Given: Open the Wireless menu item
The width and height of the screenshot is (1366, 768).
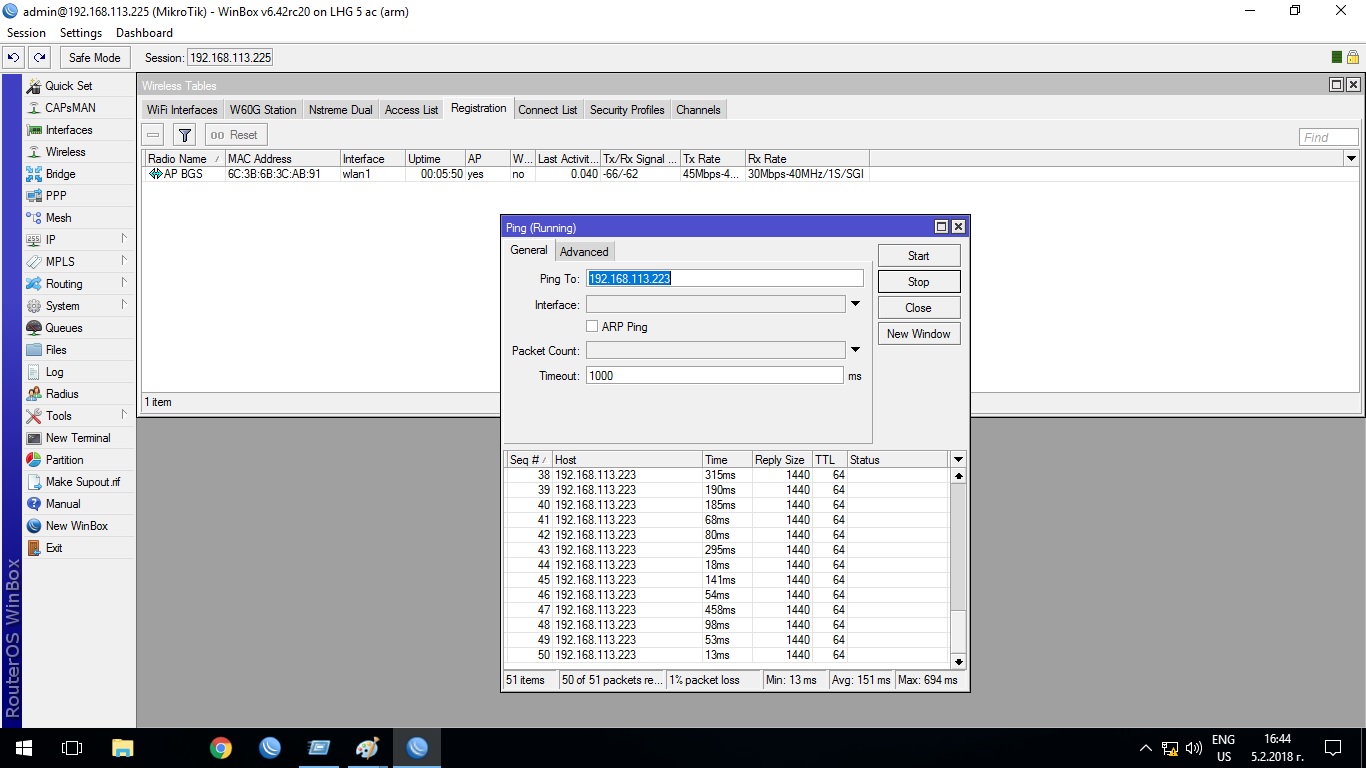Looking at the screenshot, I should click(65, 152).
